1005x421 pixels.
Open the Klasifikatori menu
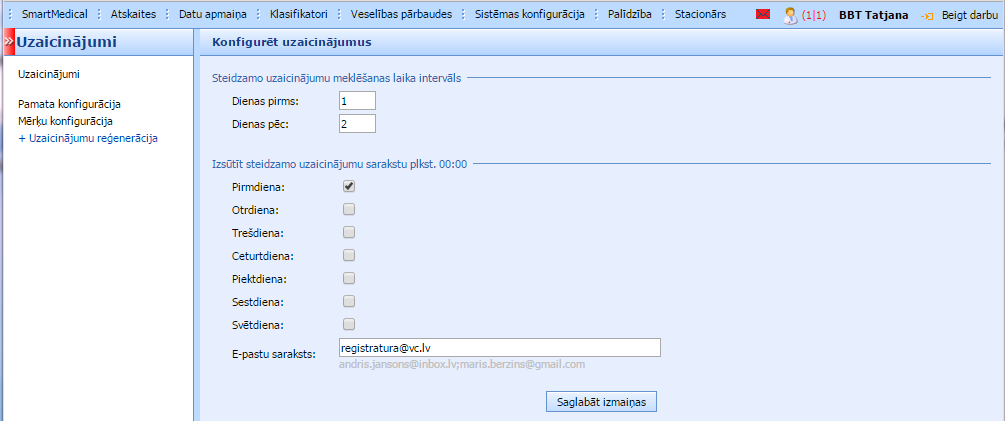(299, 15)
